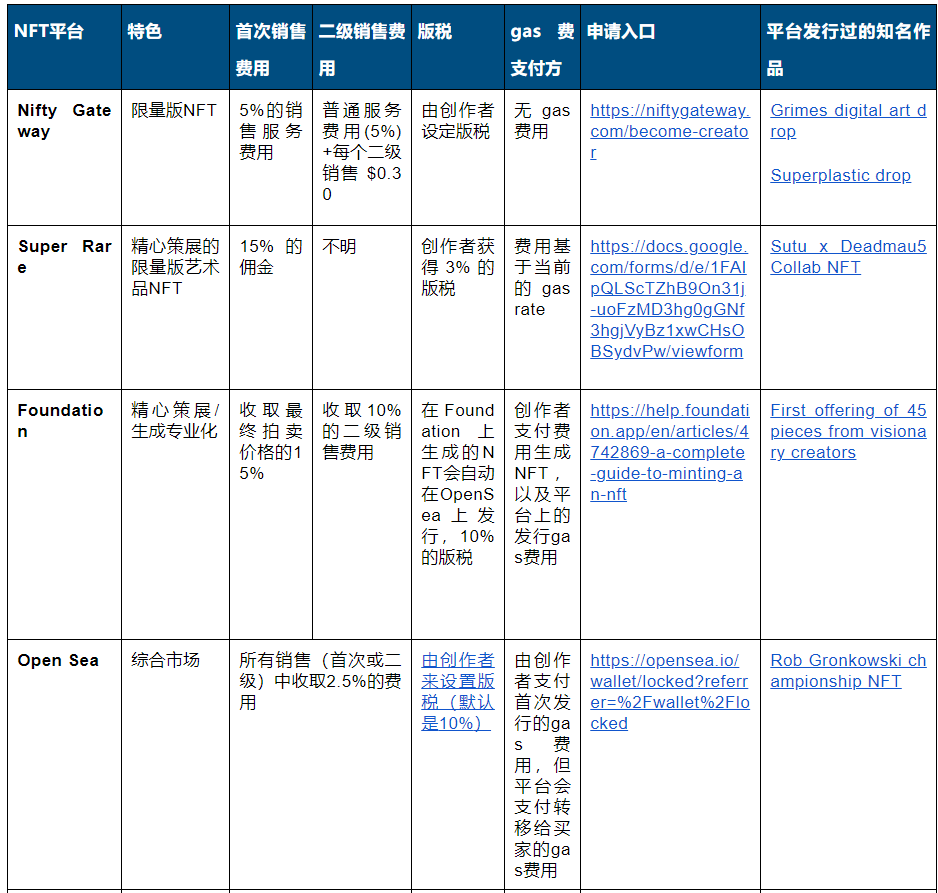Click the 费用基于当前的 gas rate cell
This screenshot has height=893, width=938.
point(542,307)
